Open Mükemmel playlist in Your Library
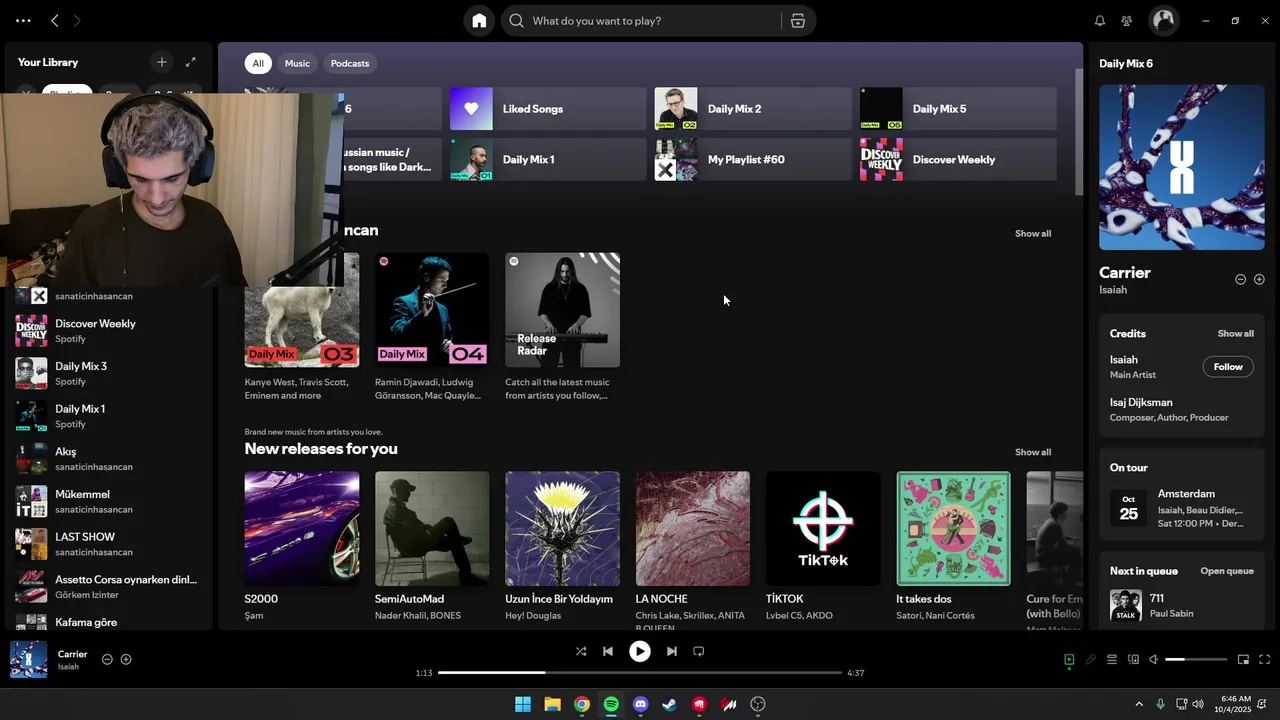 [107, 501]
